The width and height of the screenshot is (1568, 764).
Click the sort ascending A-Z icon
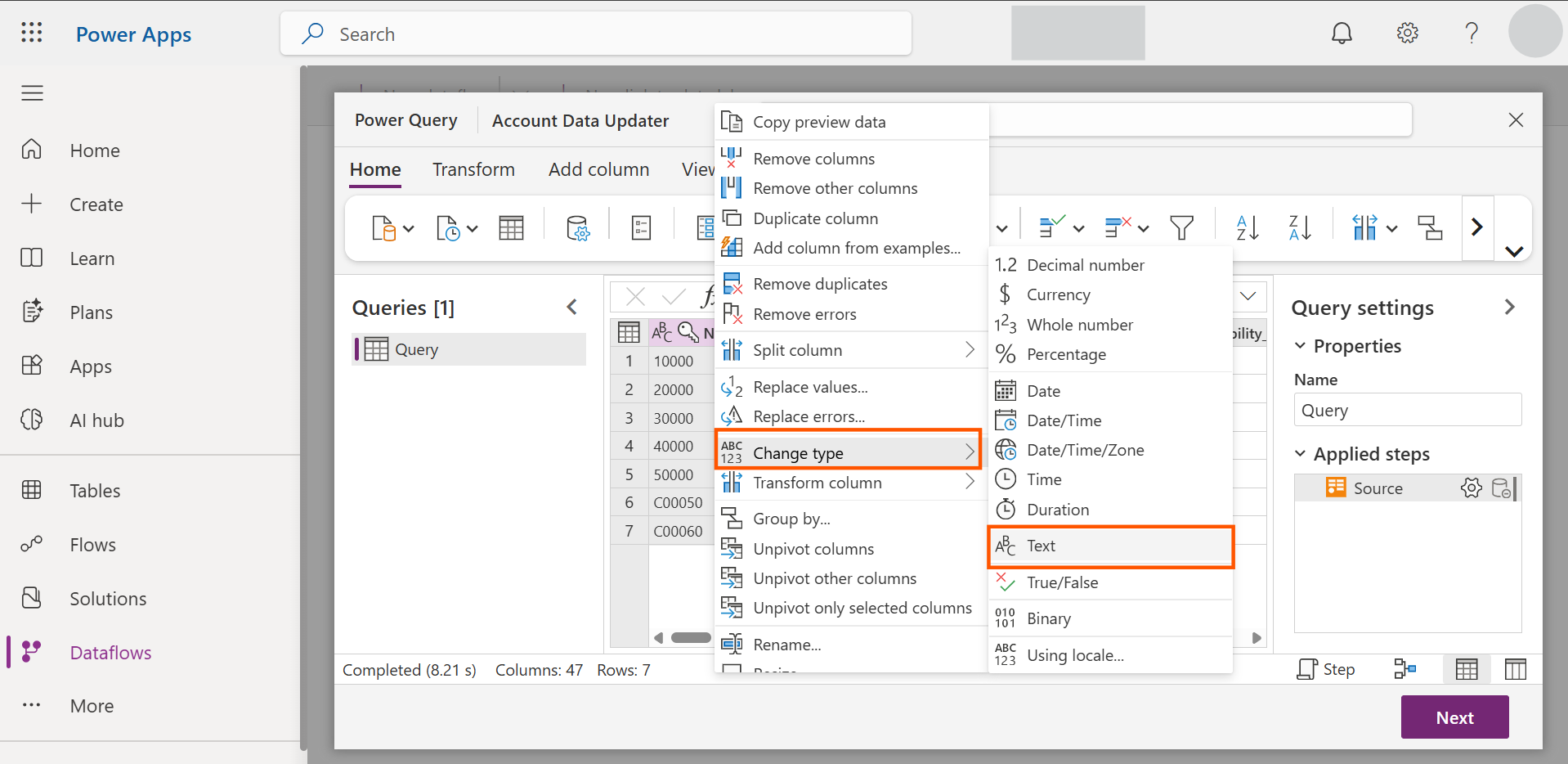click(1247, 227)
